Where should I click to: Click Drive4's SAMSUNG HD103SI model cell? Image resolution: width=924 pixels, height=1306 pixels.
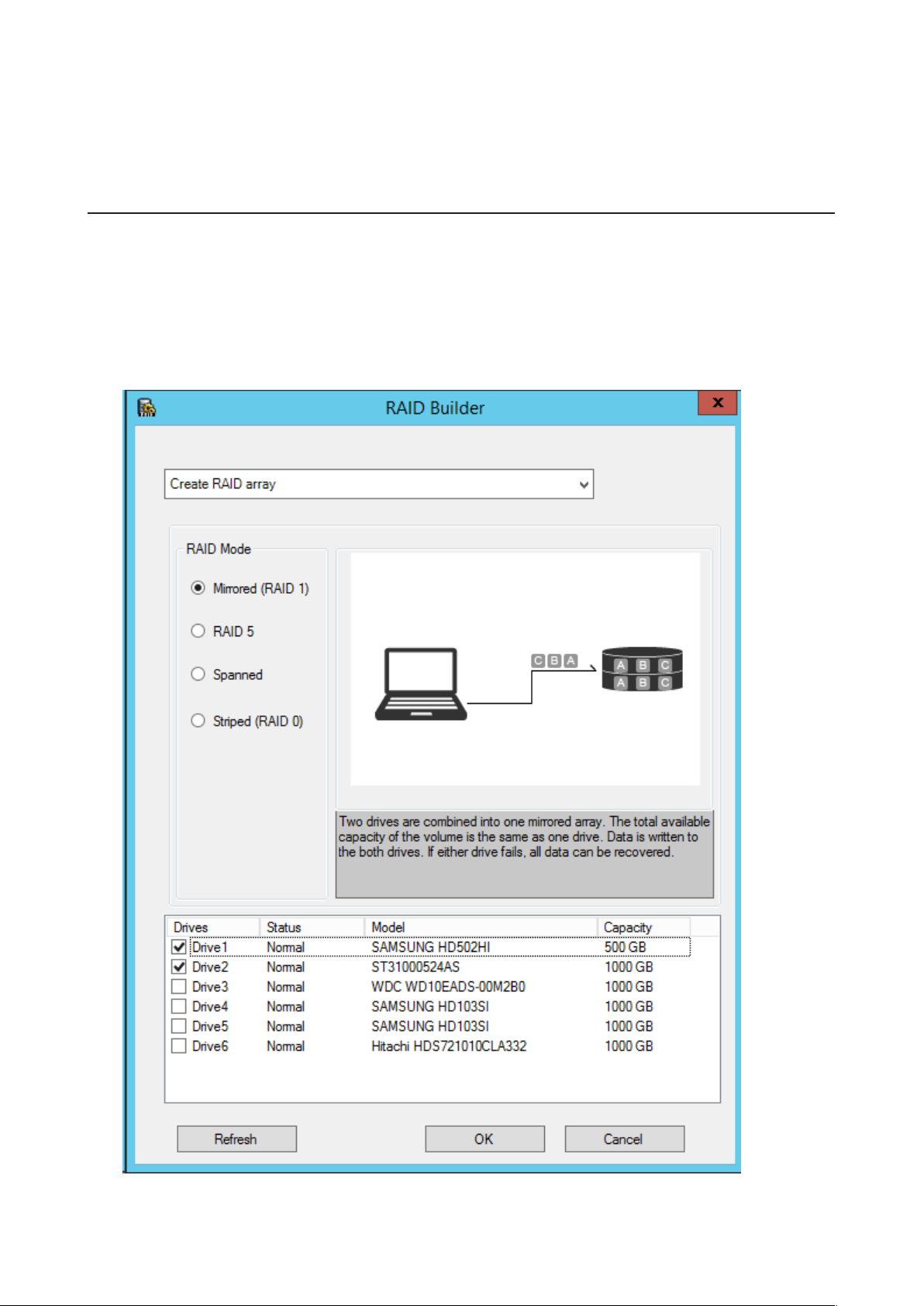click(430, 1006)
